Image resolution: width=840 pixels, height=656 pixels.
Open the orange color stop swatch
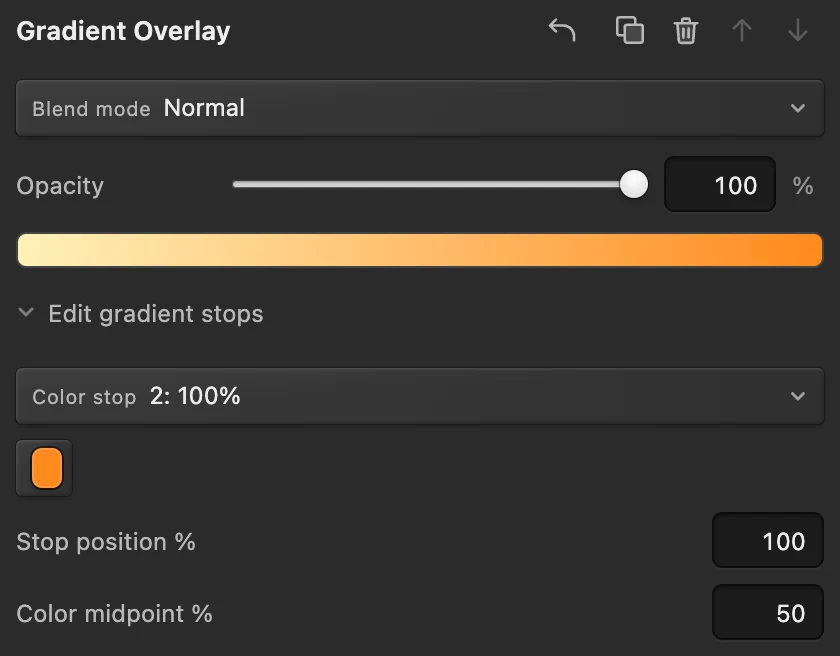tap(45, 469)
